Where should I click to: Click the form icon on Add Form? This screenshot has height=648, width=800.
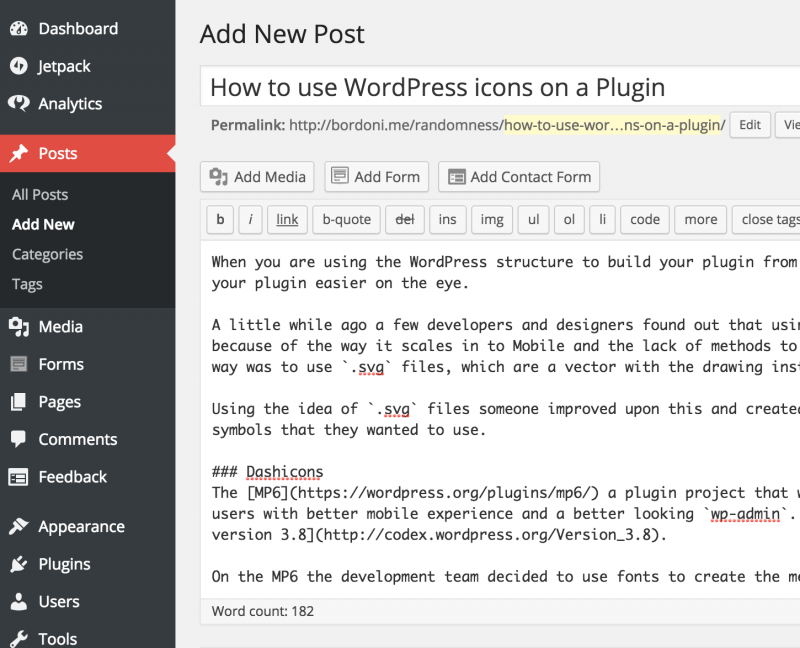[x=340, y=176]
